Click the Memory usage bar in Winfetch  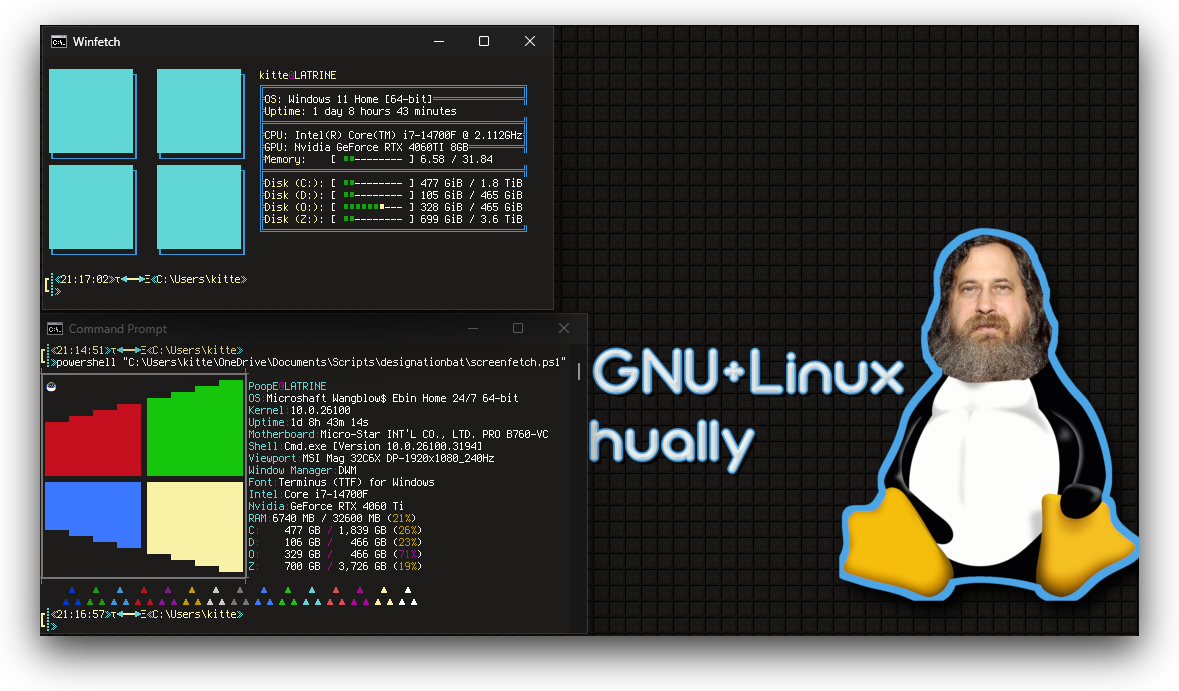(x=373, y=159)
